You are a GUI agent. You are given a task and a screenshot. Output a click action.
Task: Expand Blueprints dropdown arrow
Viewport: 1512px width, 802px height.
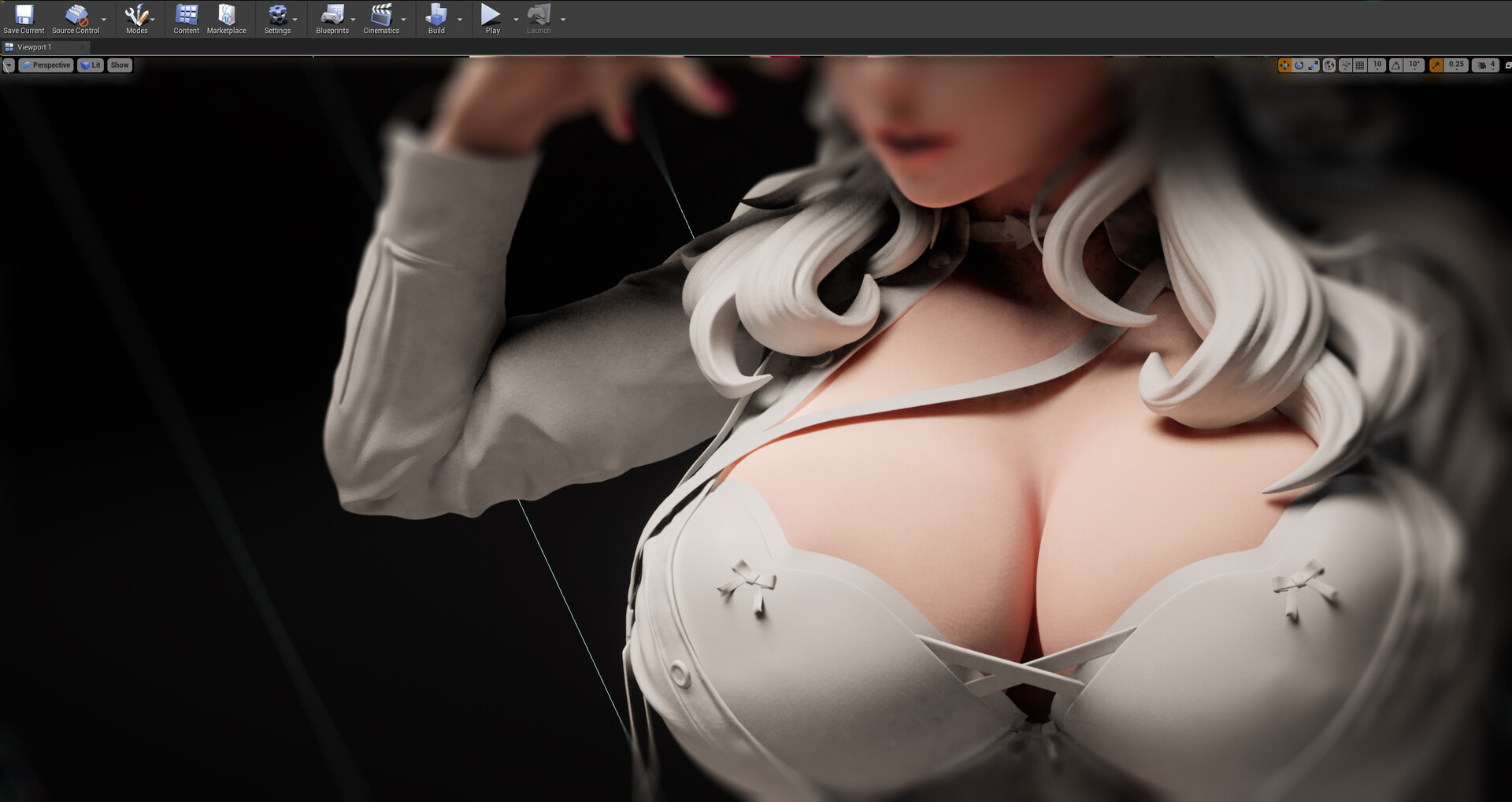pos(353,19)
